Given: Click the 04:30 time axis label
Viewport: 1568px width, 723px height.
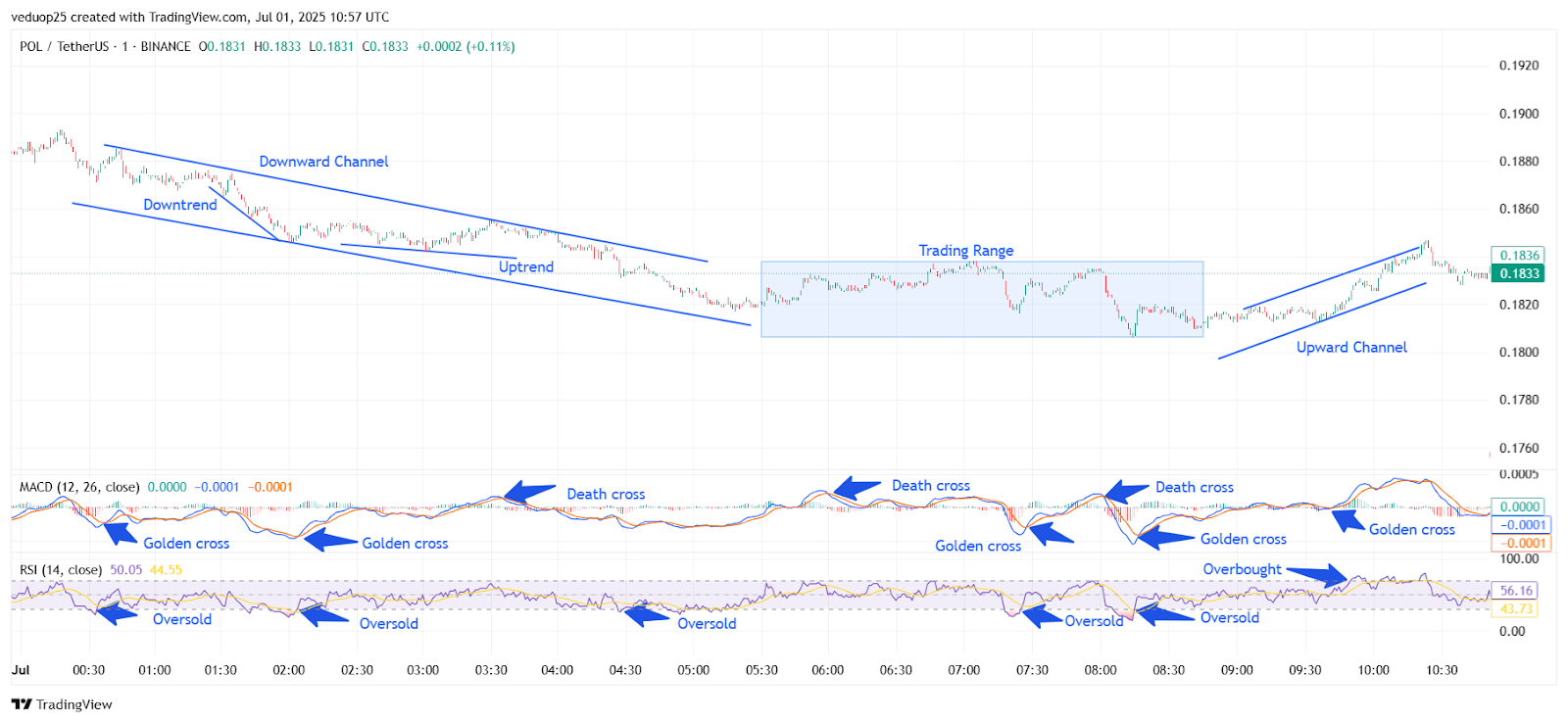Looking at the screenshot, I should pos(625,670).
